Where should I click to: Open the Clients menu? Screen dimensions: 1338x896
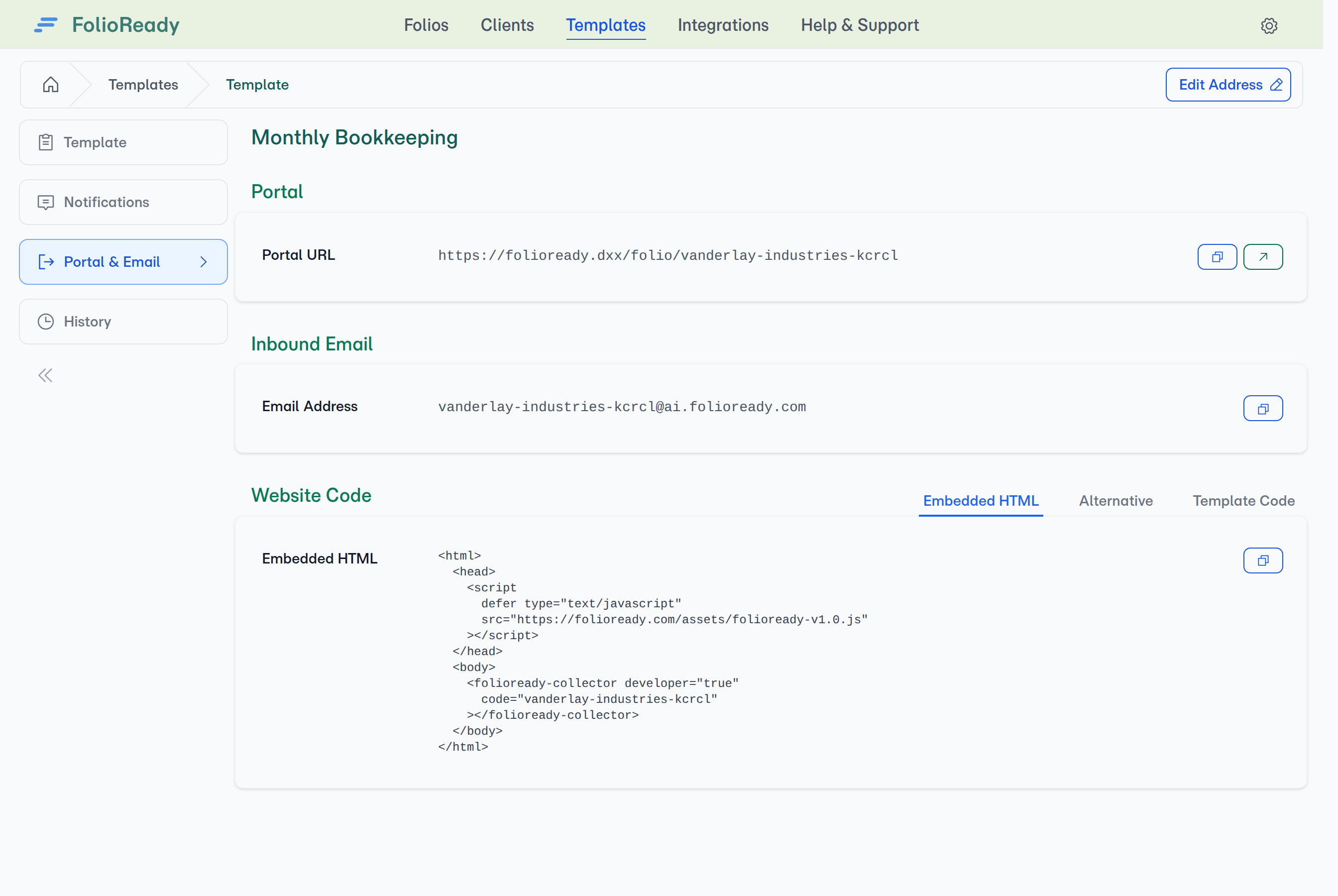pyautogui.click(x=507, y=25)
